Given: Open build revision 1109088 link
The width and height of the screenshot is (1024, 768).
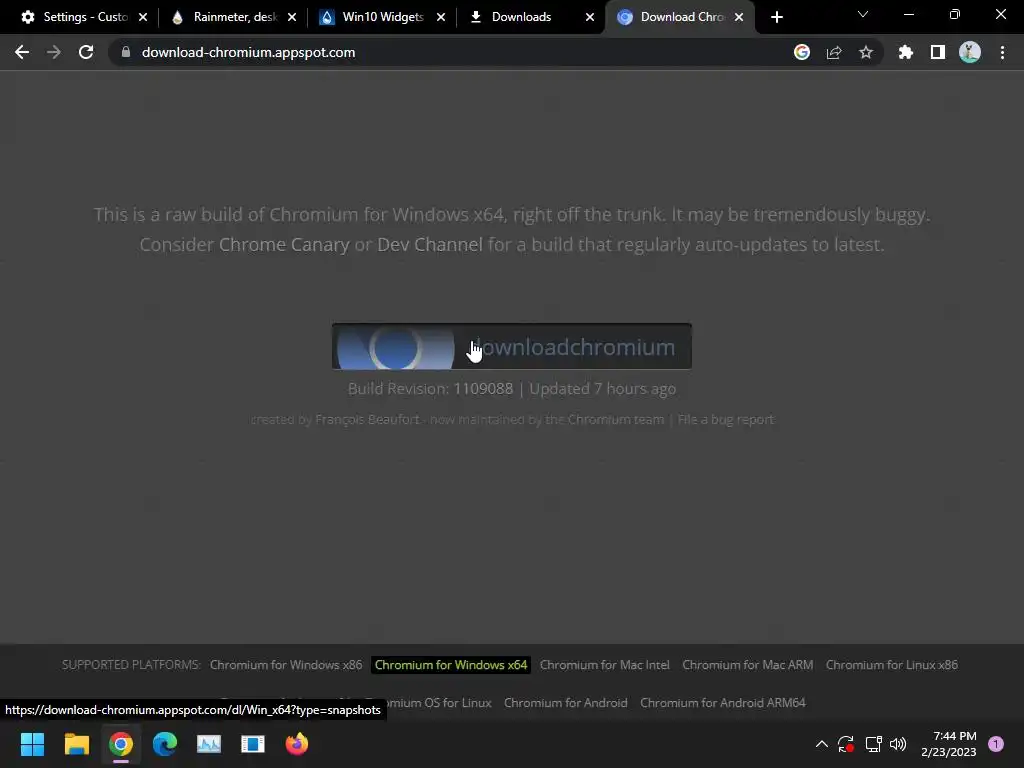Looking at the screenshot, I should coord(483,389).
